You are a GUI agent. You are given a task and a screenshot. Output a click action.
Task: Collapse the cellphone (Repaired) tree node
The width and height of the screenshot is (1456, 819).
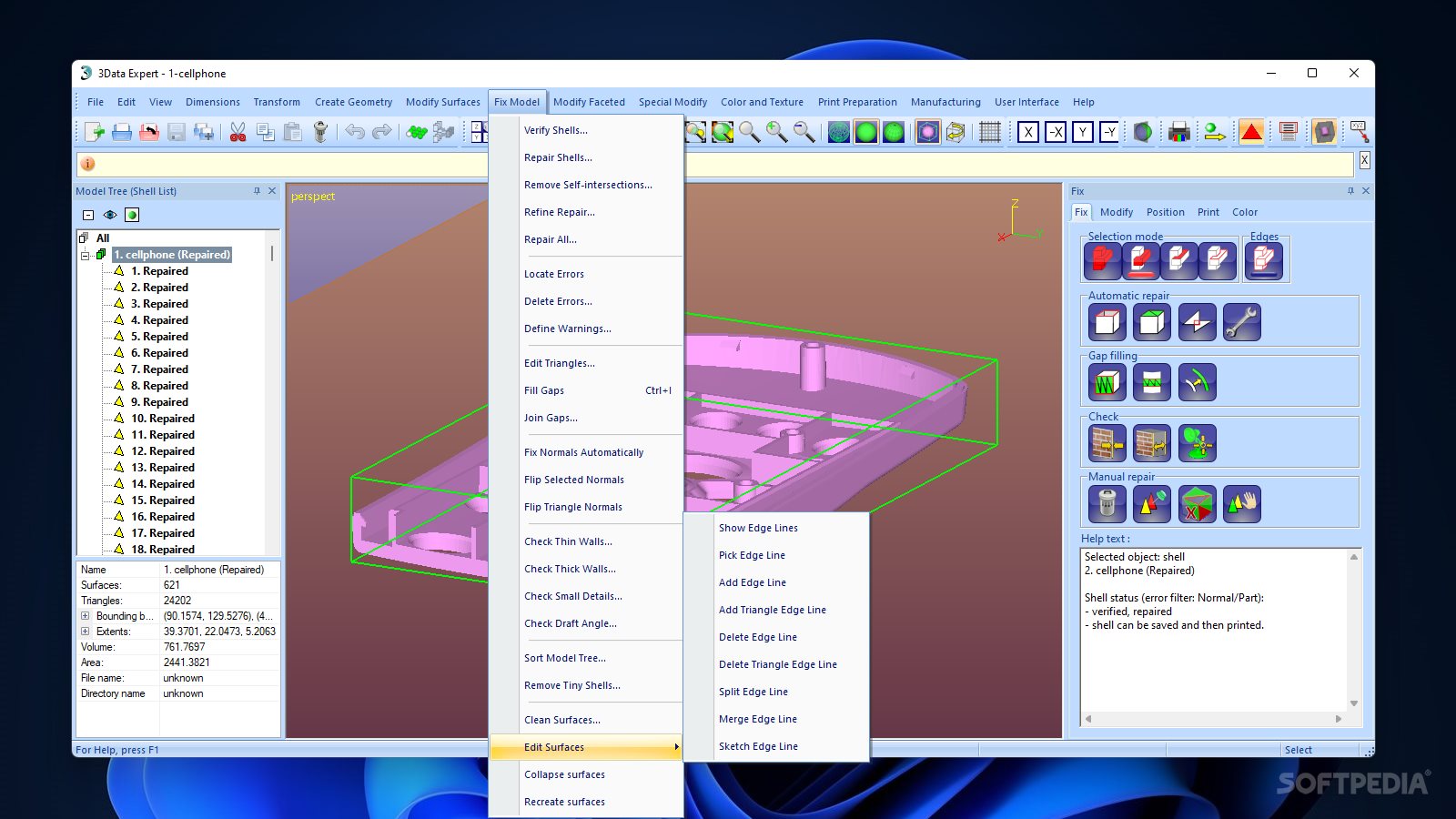point(86,256)
